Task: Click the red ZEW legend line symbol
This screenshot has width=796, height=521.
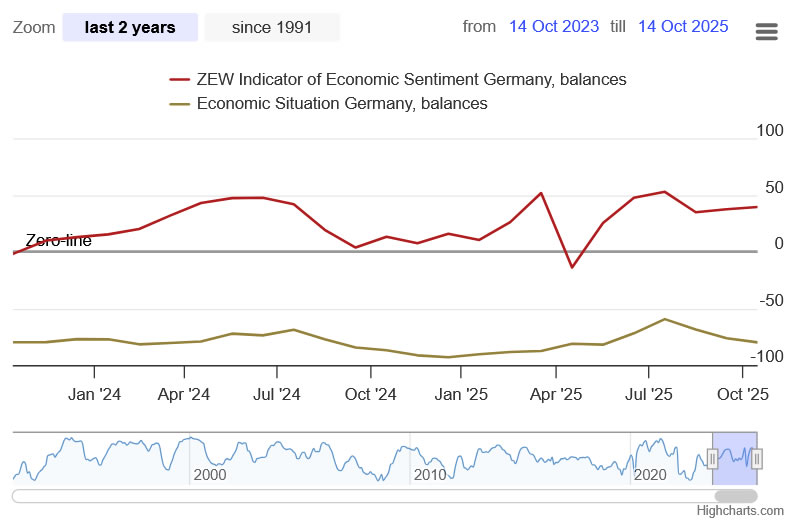Action: 180,80
